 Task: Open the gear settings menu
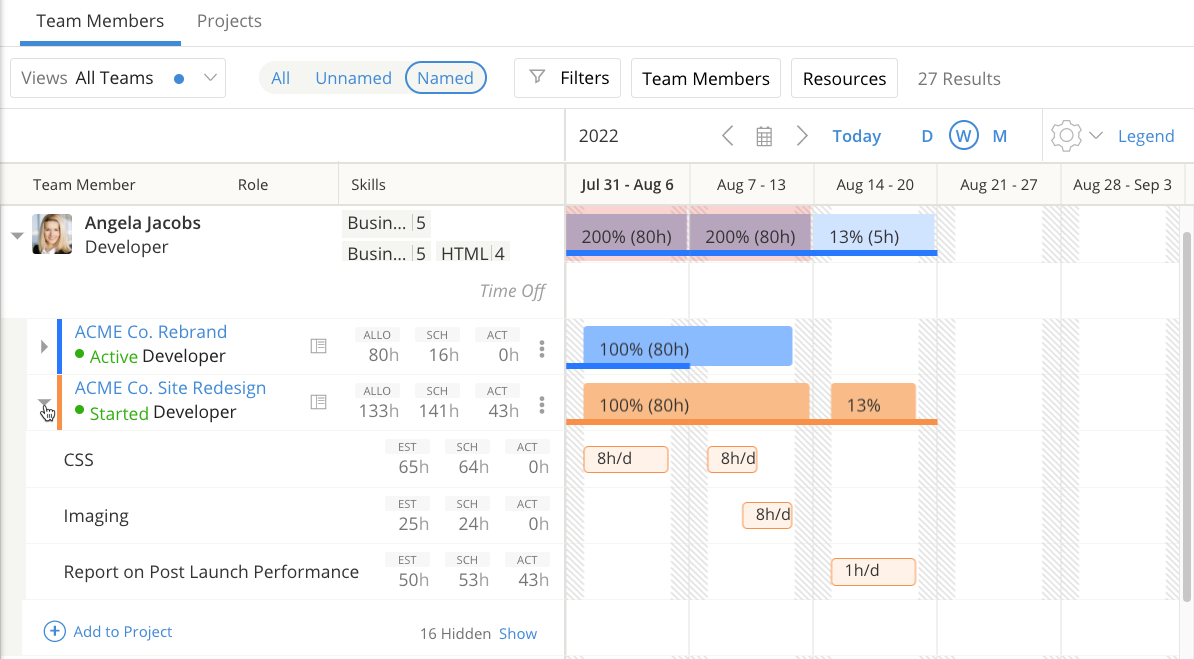click(1067, 136)
